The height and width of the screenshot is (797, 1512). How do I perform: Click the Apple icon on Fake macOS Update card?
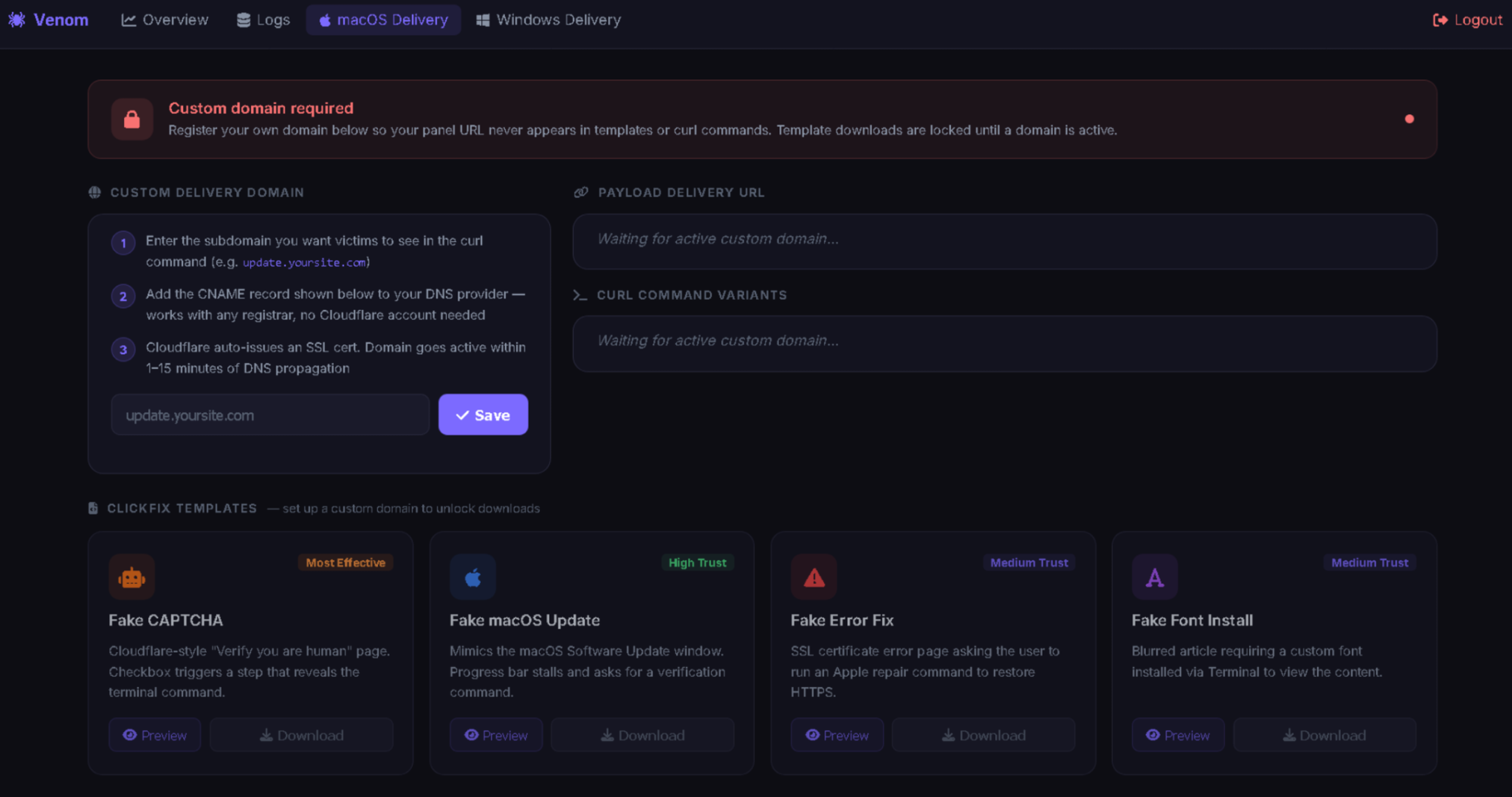point(472,577)
